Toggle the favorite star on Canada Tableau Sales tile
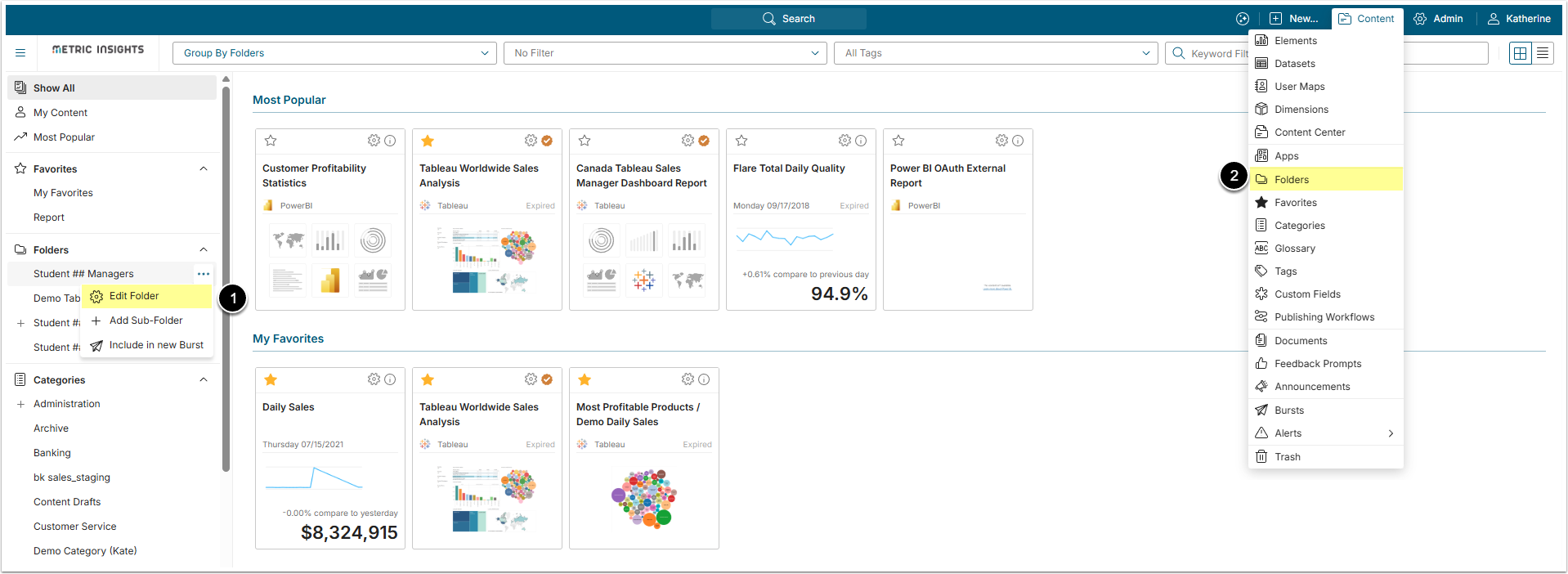The height and width of the screenshot is (574, 1568). click(x=585, y=141)
